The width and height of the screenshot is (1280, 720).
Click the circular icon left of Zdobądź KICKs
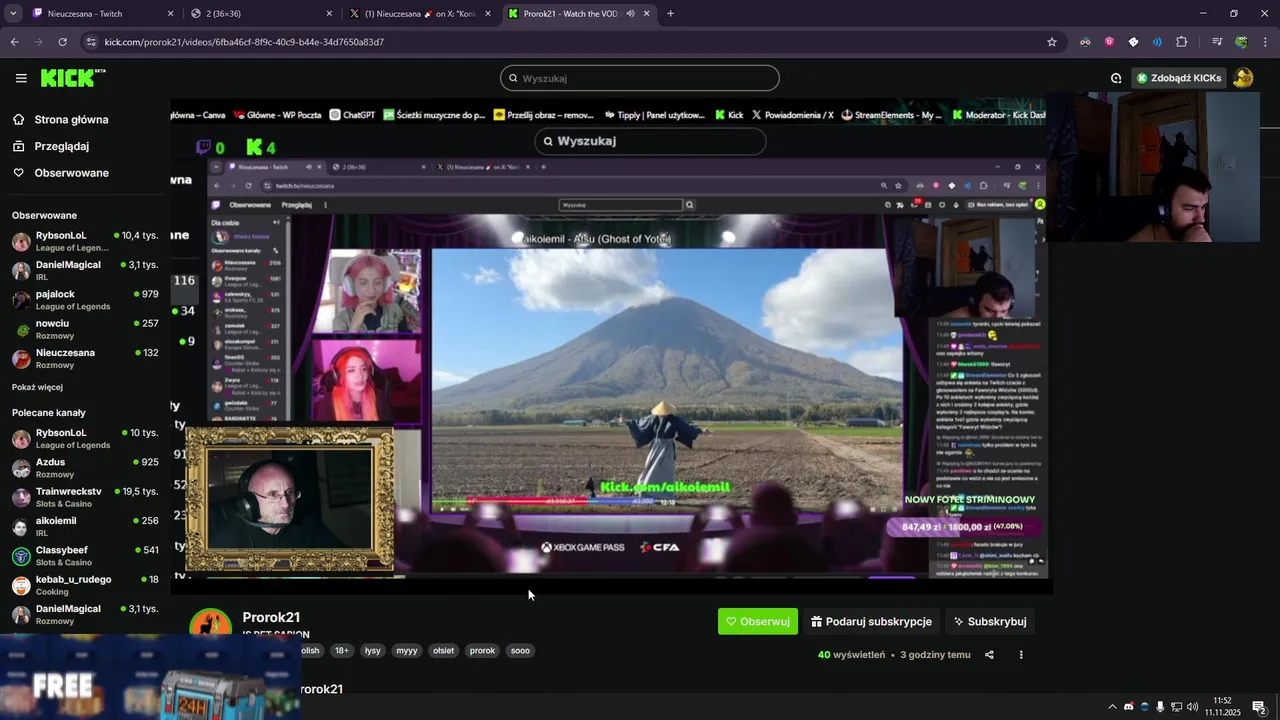[x=1116, y=78]
